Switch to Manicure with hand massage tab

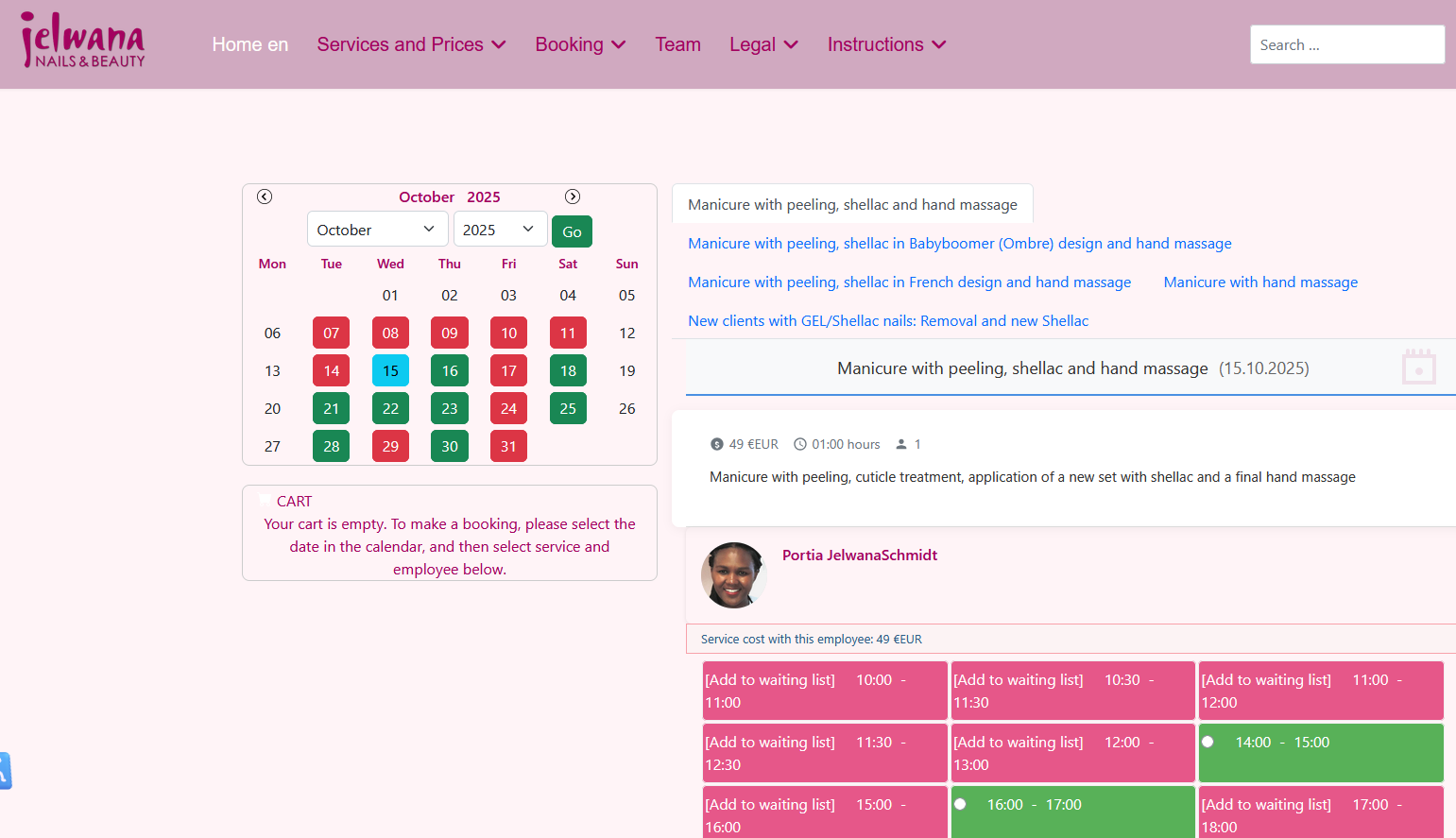pyautogui.click(x=1259, y=282)
